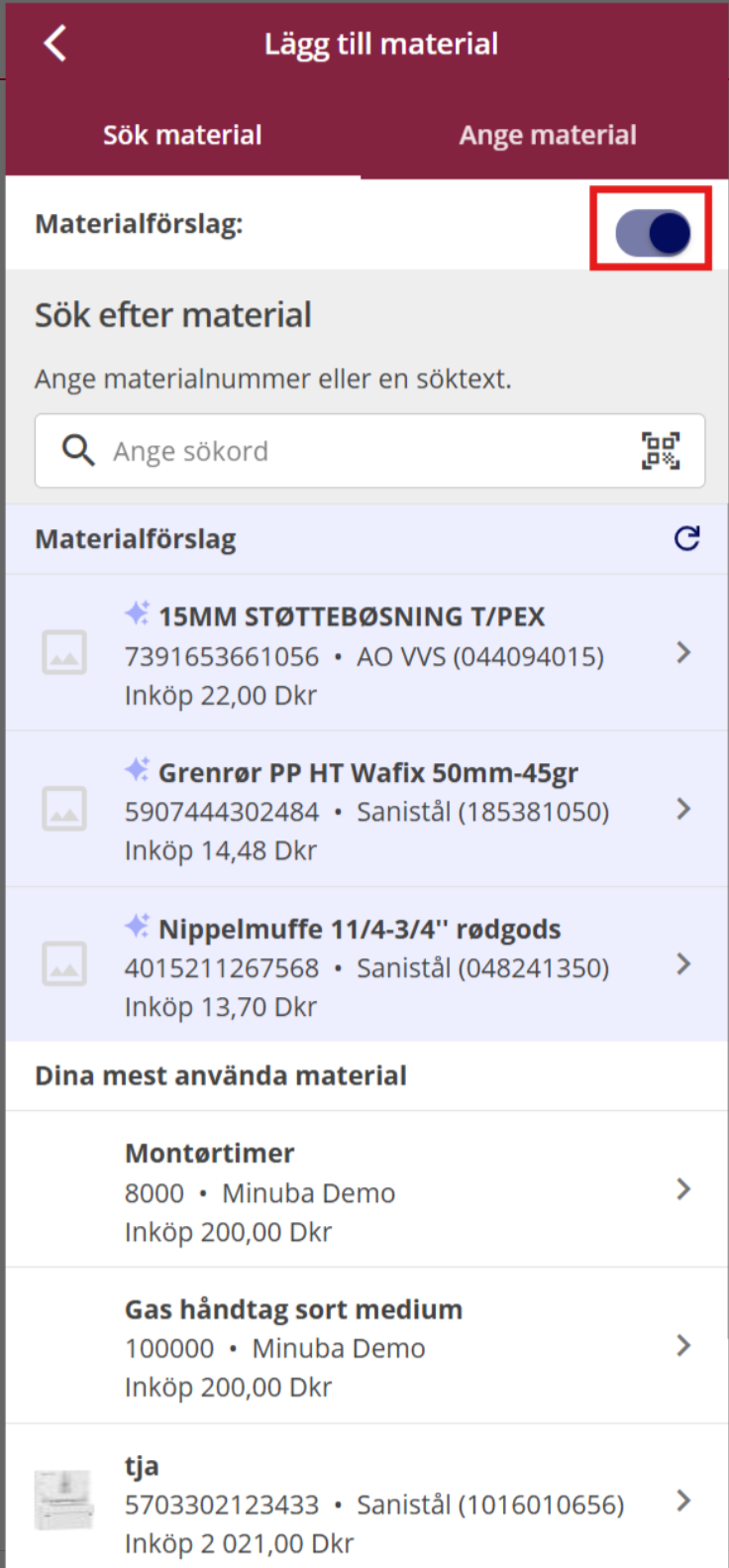Refresh the Materialförslag suggestions list
Screen dimensions: 729x1568
click(x=686, y=538)
